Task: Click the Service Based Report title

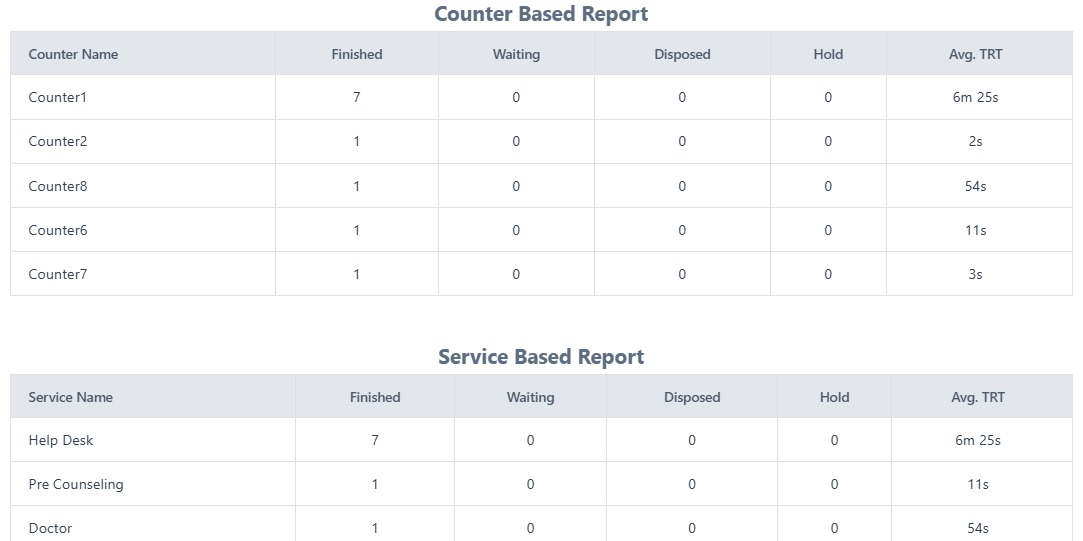Action: pyautogui.click(x=541, y=357)
